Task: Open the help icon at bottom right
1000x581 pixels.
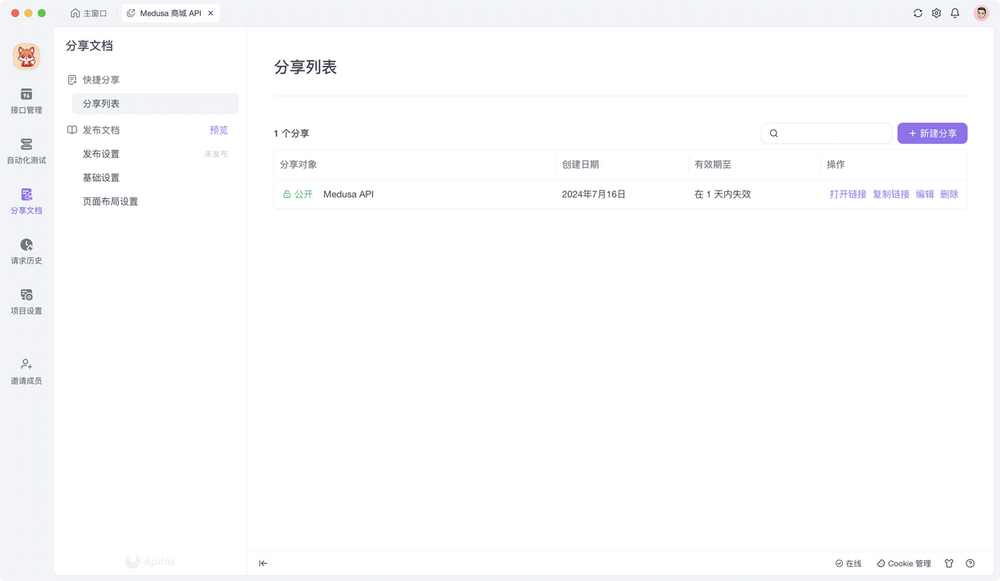Action: [x=969, y=563]
